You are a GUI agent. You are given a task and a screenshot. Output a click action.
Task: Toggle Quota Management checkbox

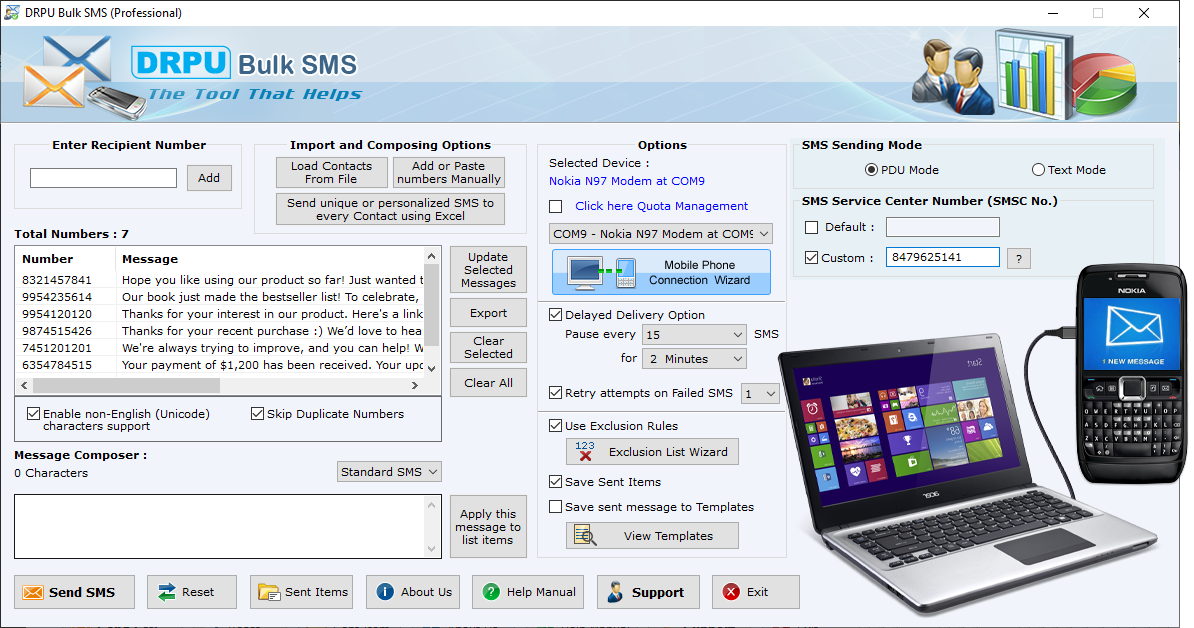(556, 206)
